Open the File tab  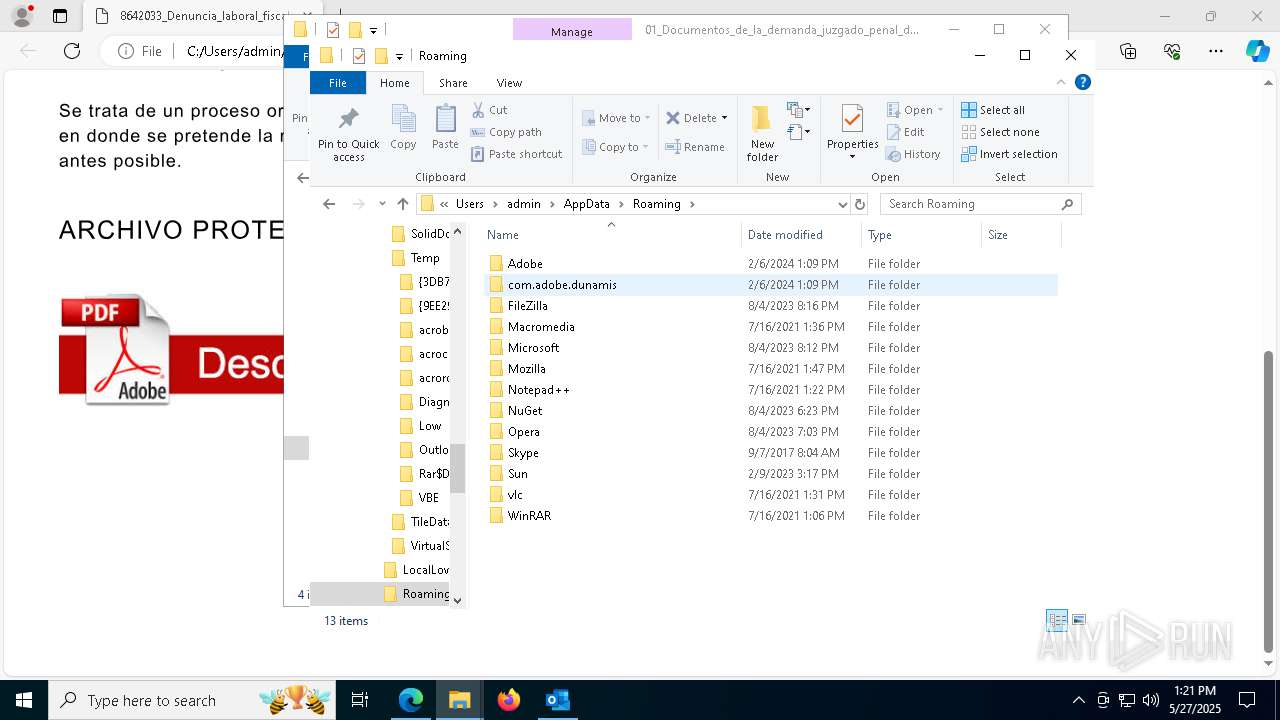point(338,83)
